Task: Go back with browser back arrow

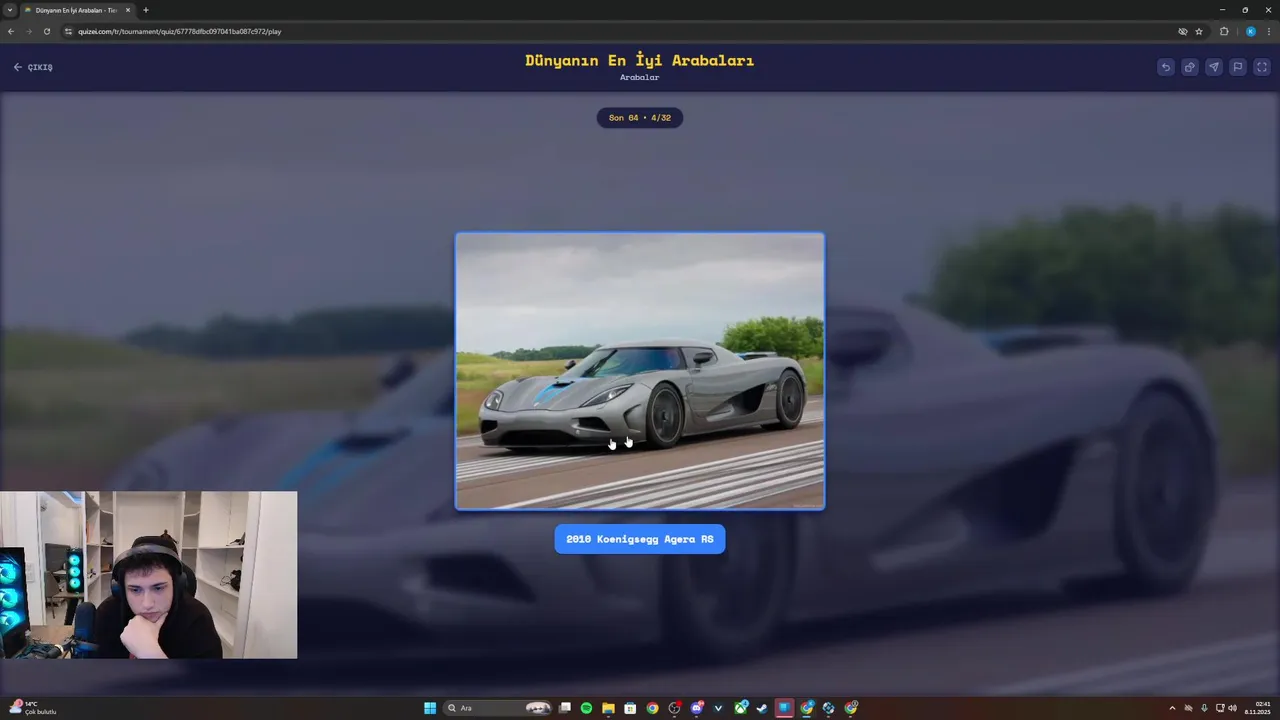Action: tap(11, 31)
